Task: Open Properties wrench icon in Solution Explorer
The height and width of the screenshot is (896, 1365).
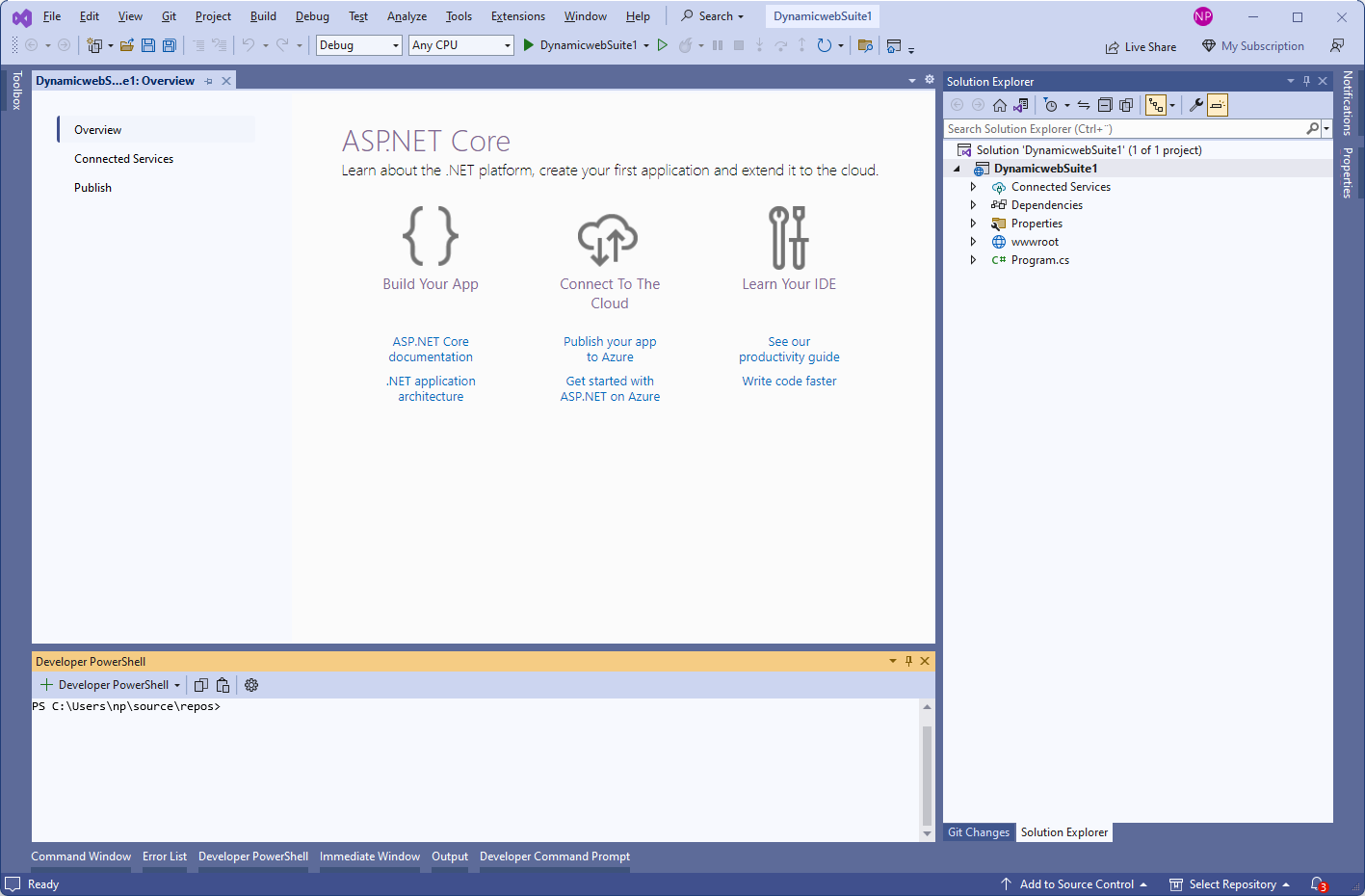Action: [x=1196, y=105]
